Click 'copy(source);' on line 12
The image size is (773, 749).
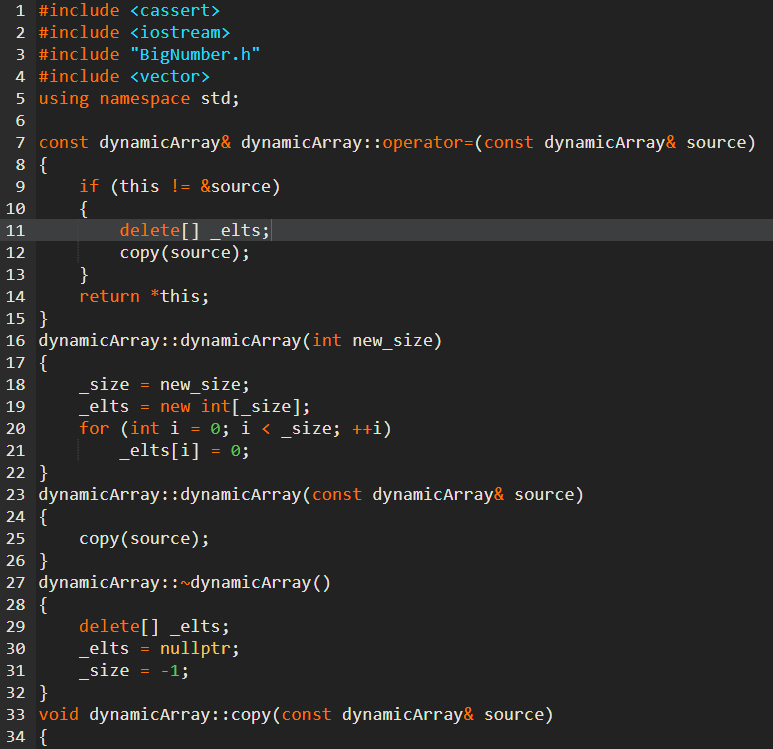(185, 252)
